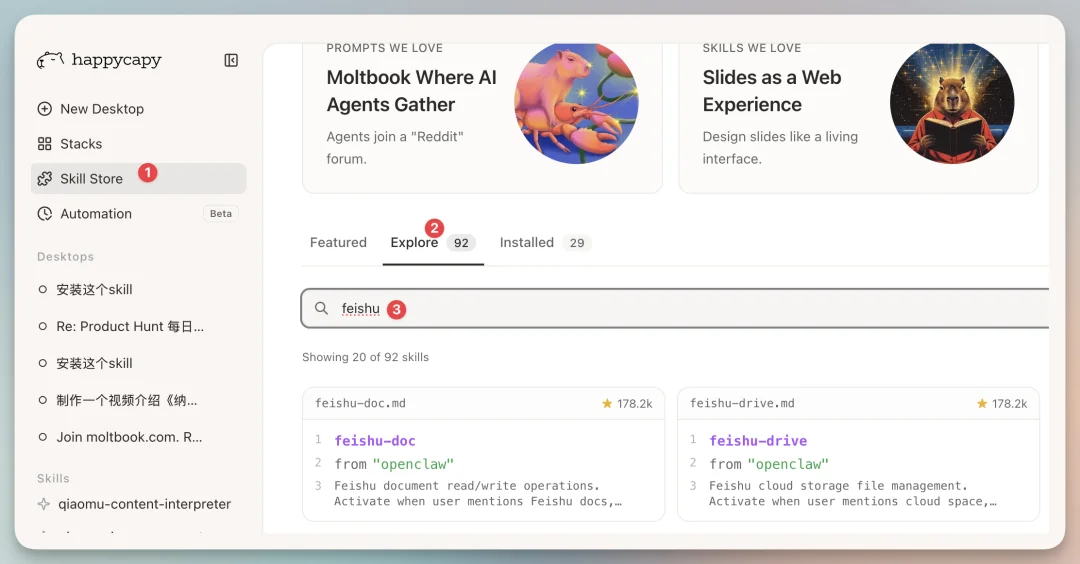Open the Installed tab

point(527,243)
